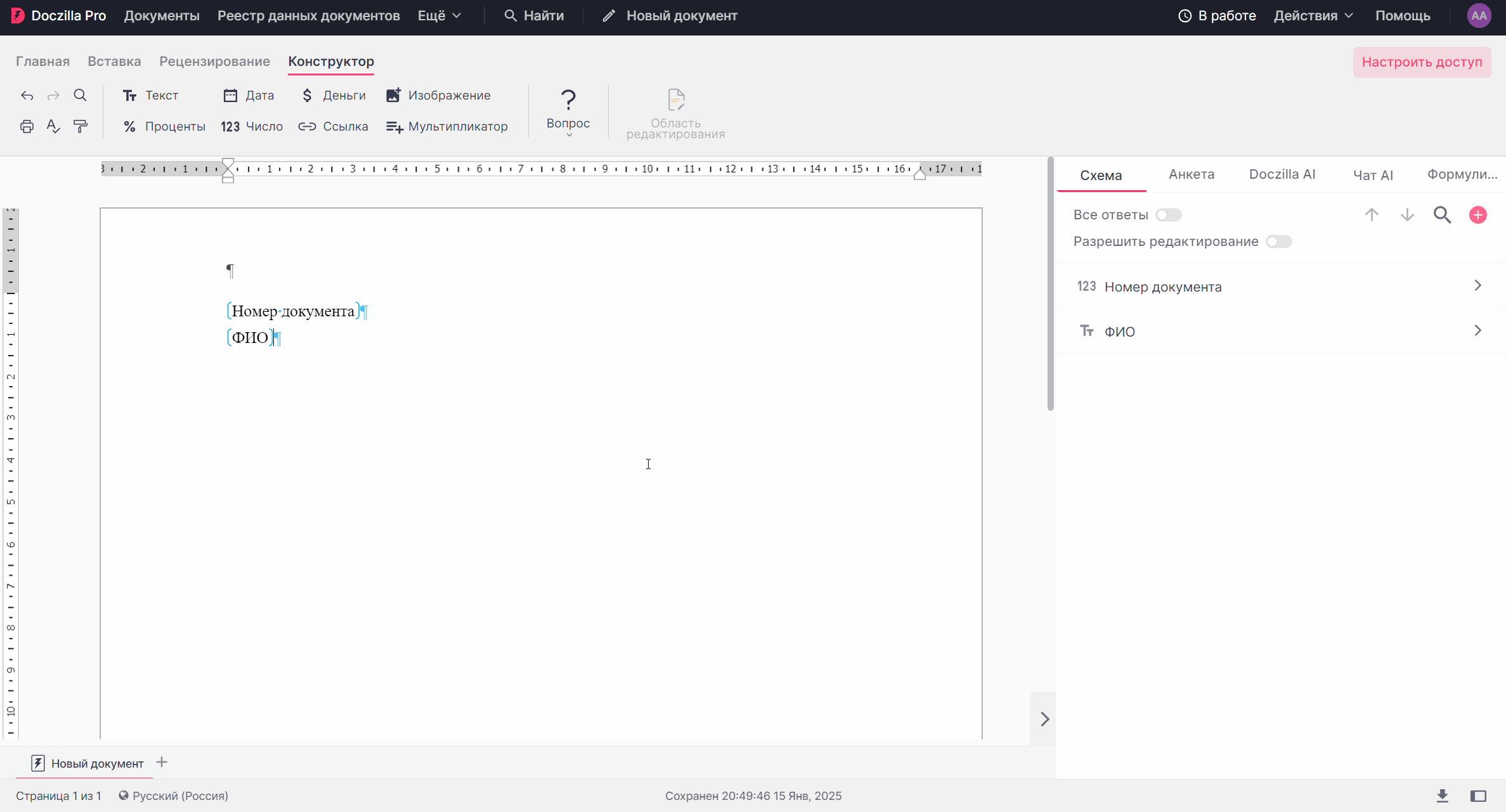Add a new document tab with plus
The height and width of the screenshot is (812, 1506).
click(162, 763)
